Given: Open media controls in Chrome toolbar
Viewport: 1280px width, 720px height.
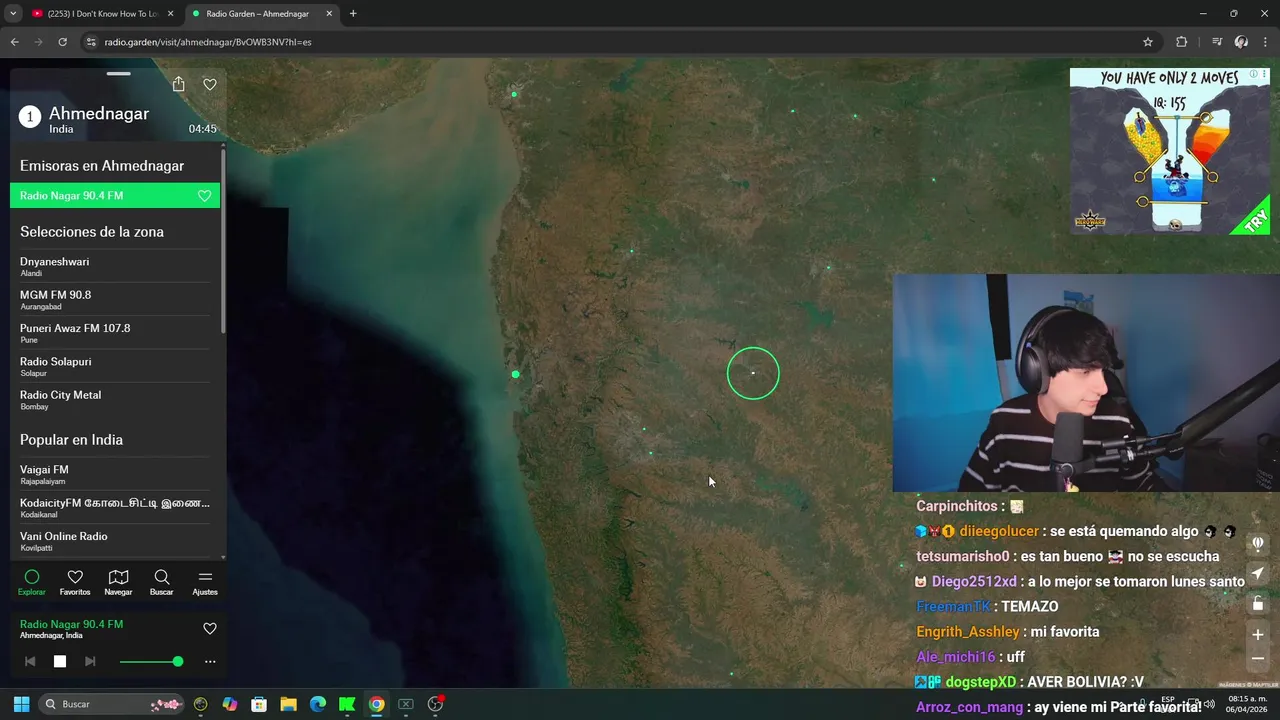Looking at the screenshot, I should 1217,42.
